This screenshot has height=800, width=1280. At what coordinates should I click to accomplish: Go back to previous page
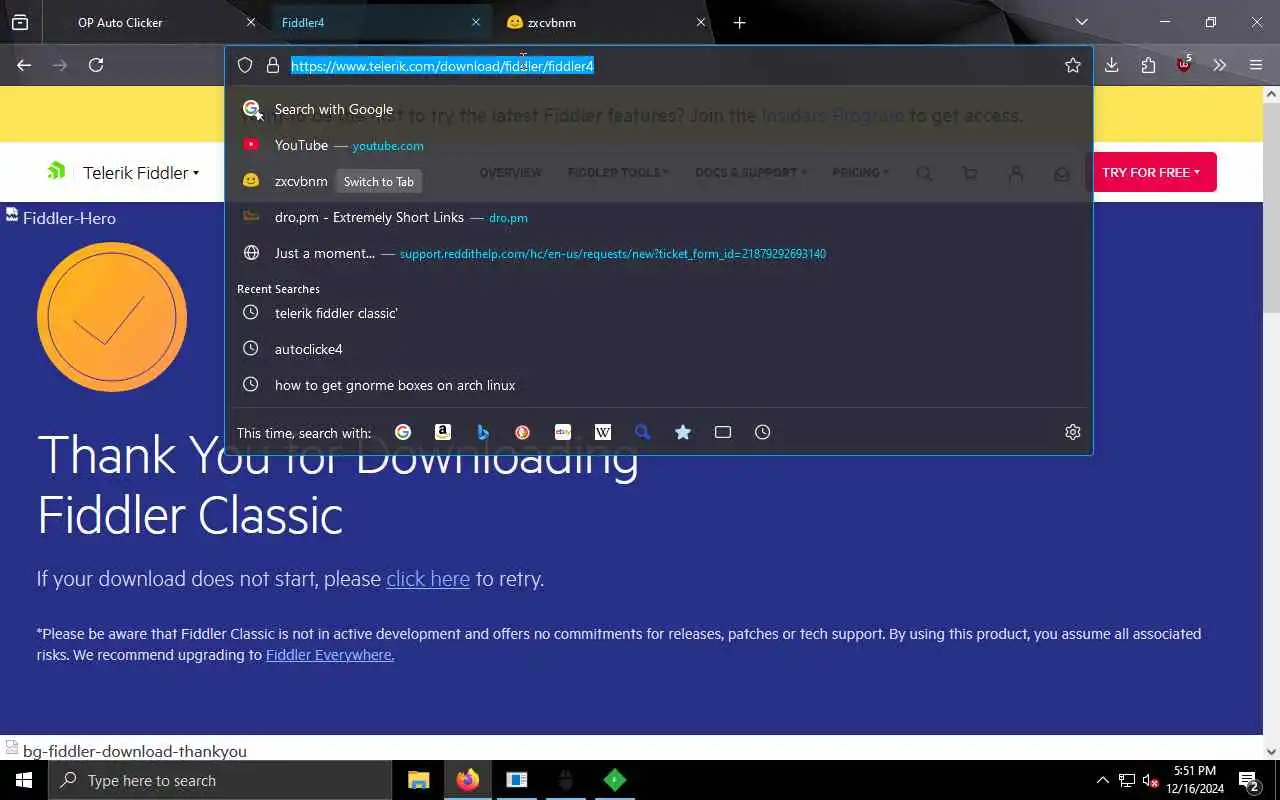24,65
